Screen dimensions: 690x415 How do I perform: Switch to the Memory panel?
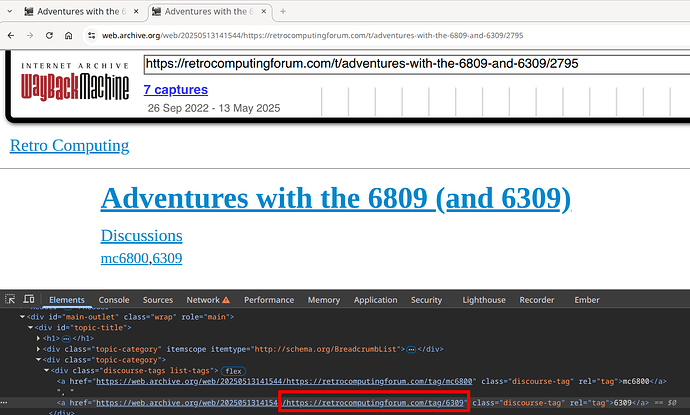pyautogui.click(x=324, y=300)
